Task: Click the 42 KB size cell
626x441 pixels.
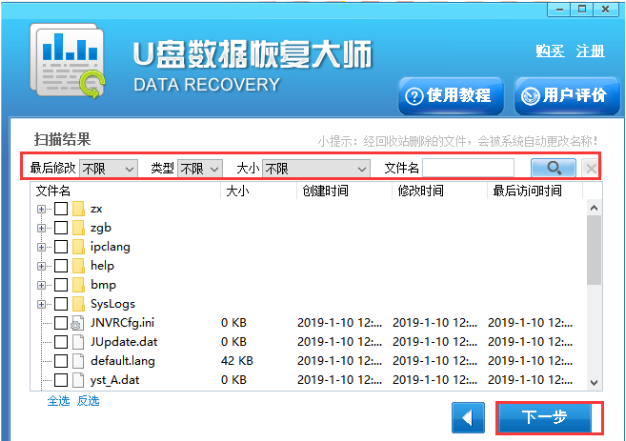Action: 237,361
